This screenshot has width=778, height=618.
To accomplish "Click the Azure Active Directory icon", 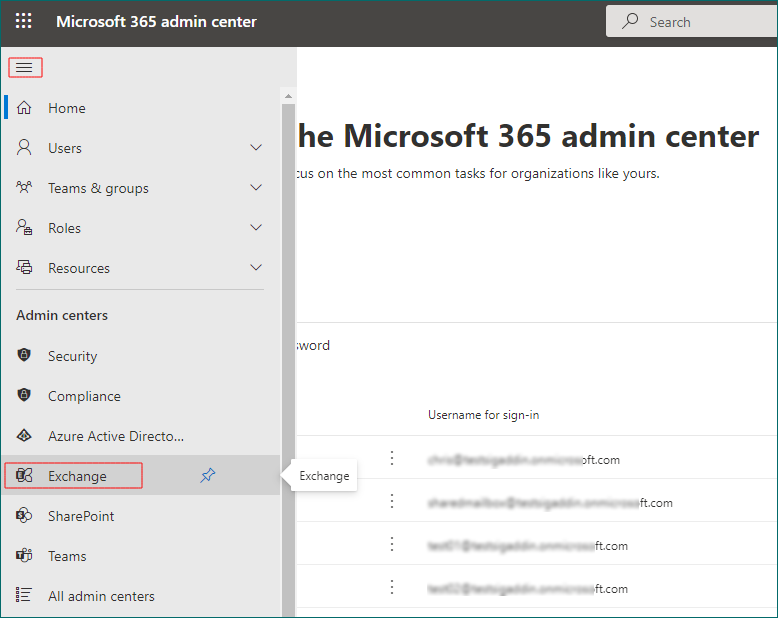I will pos(25,436).
